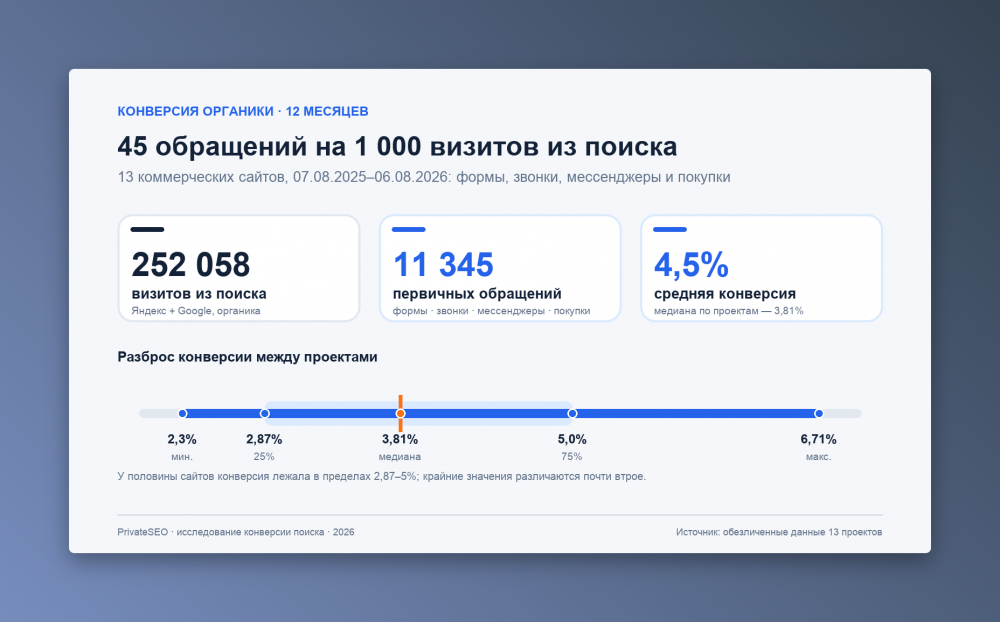
Task: Select the subtitle about 13 коммерческих сайтов
Action: click(424, 177)
